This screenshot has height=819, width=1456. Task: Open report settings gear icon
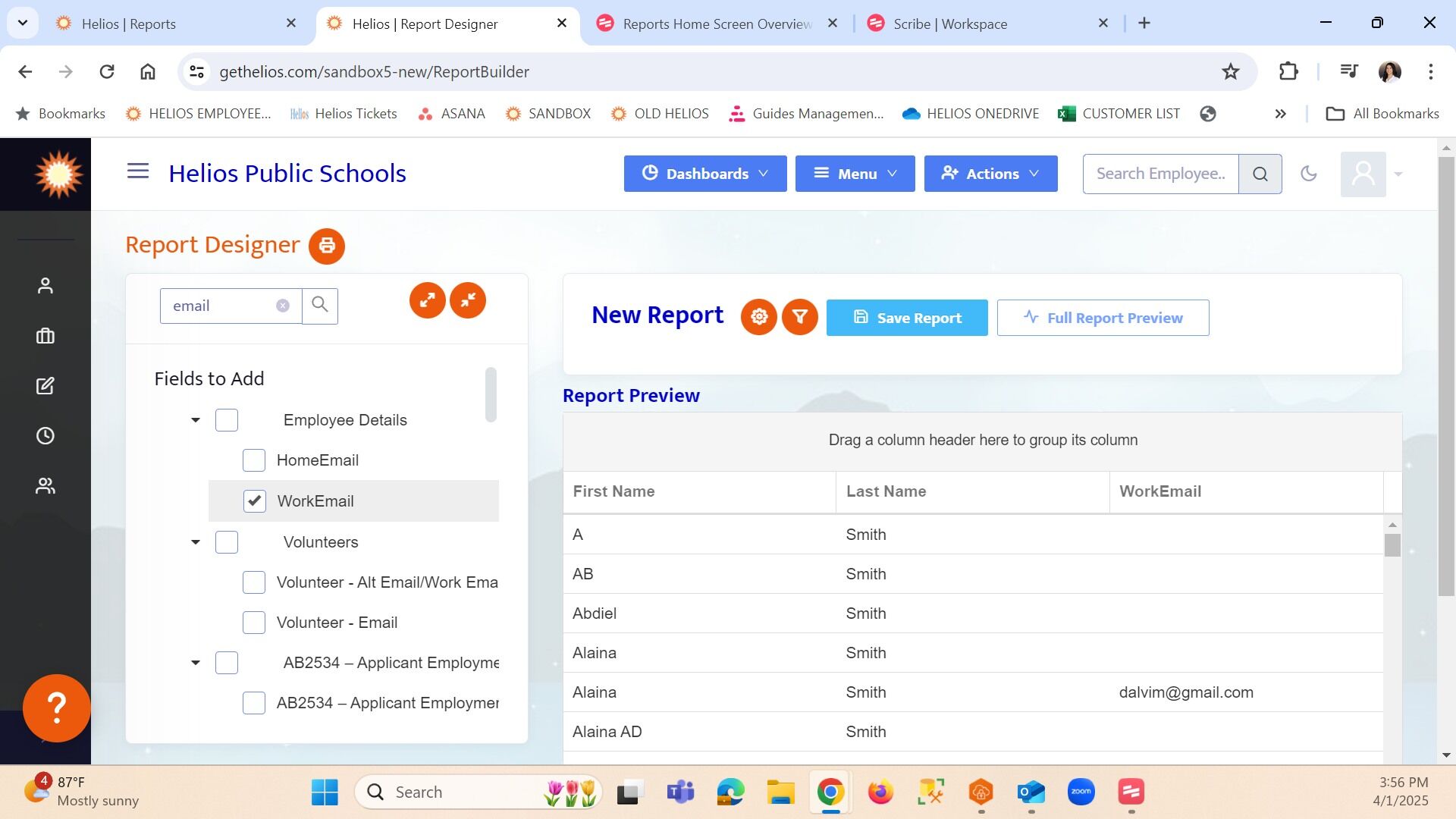click(x=758, y=317)
